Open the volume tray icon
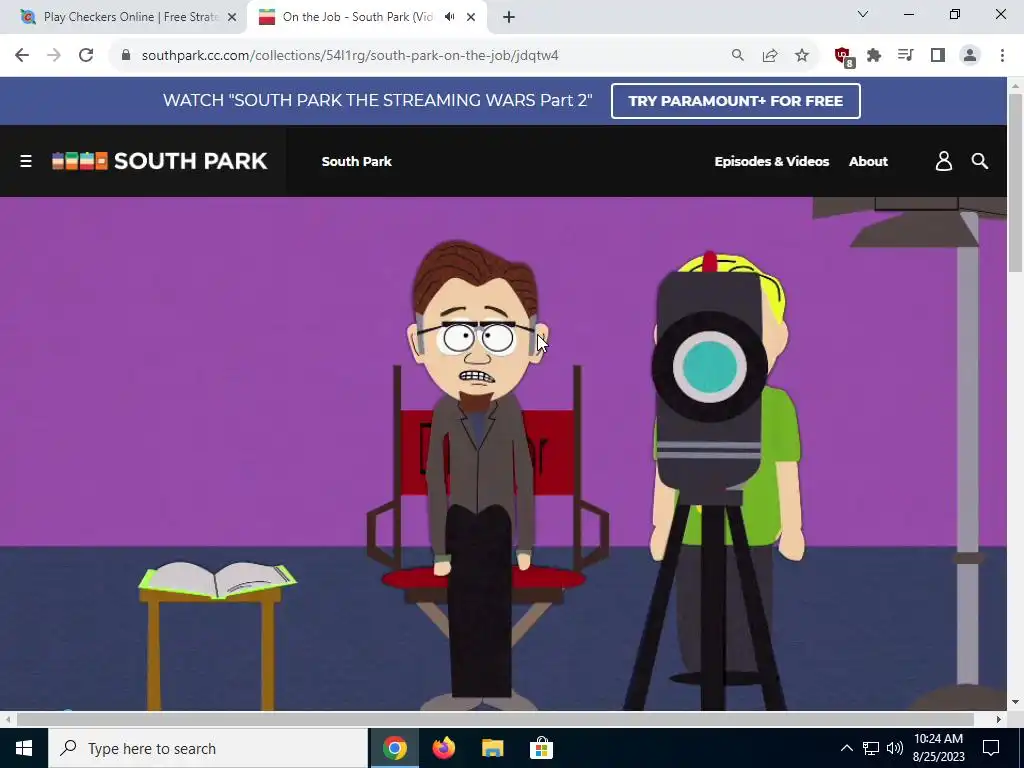 [x=895, y=748]
